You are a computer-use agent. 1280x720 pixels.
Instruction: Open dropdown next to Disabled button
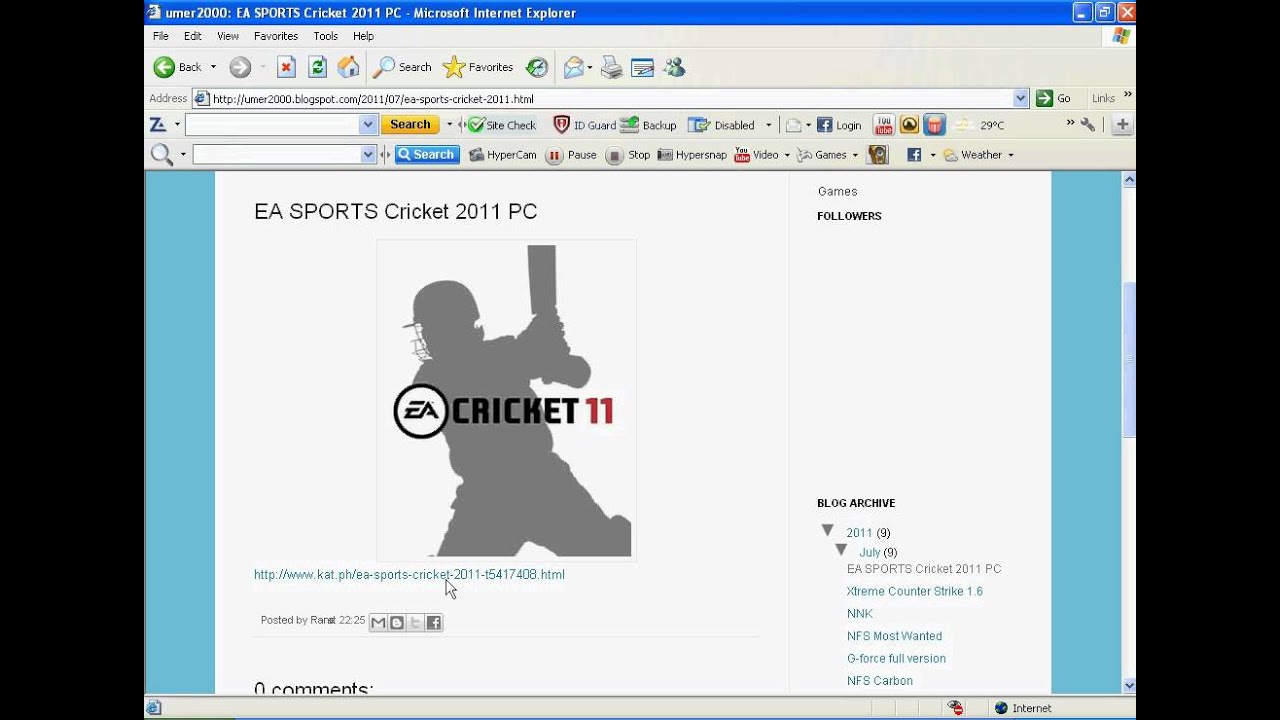pos(768,125)
